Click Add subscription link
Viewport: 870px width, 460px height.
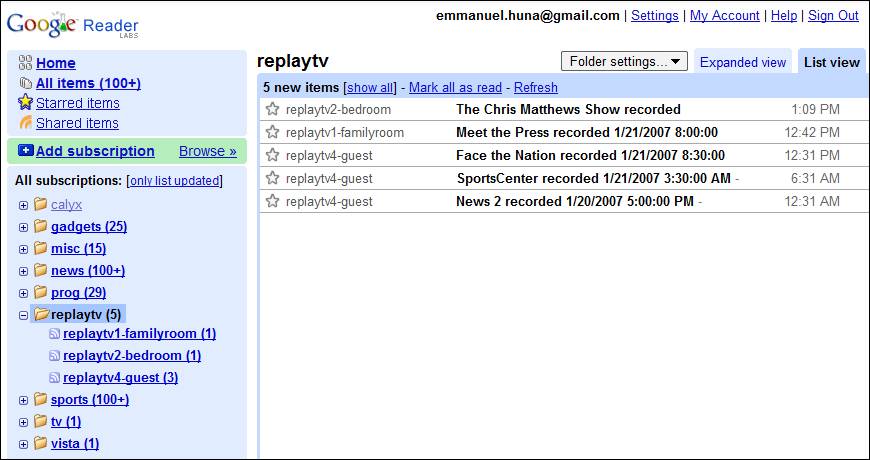pyautogui.click(x=95, y=151)
